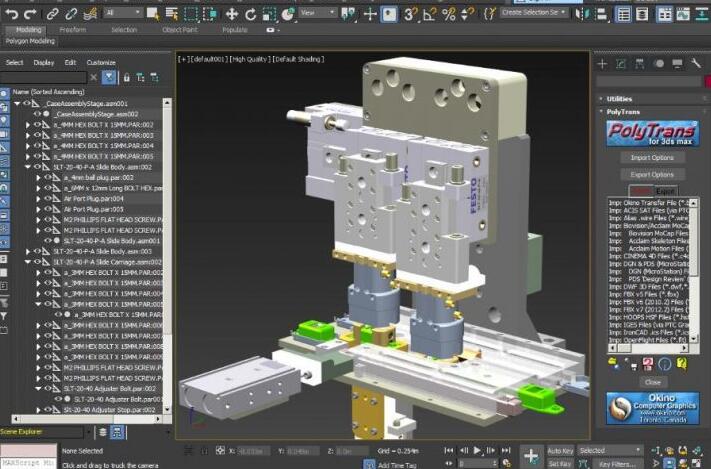Click the Create plus panel icon
The height and width of the screenshot is (469, 711).
[603, 64]
